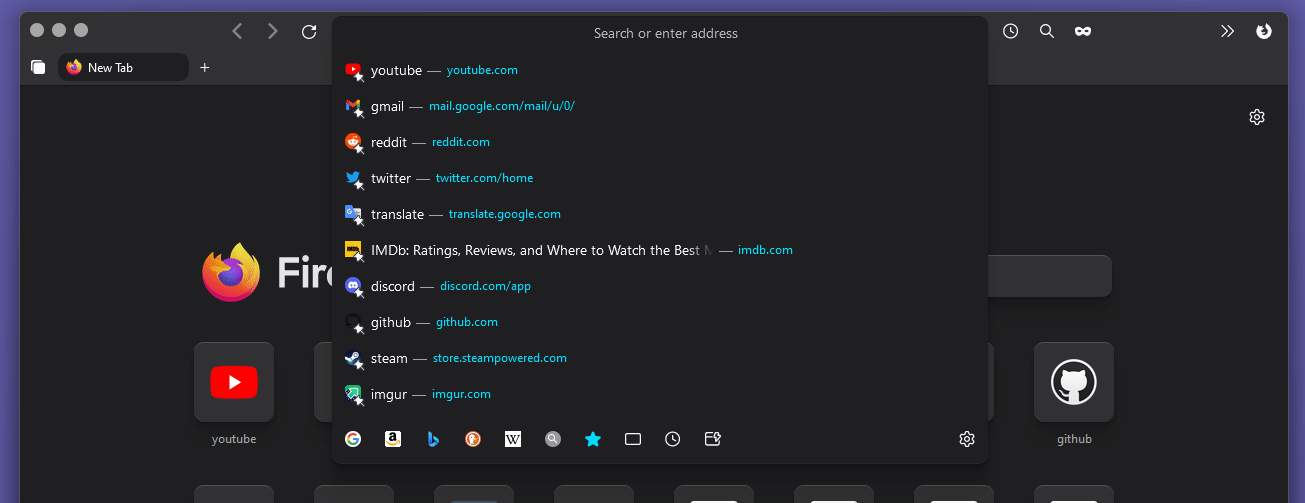Open the reddit suggestion row

[x=660, y=142]
